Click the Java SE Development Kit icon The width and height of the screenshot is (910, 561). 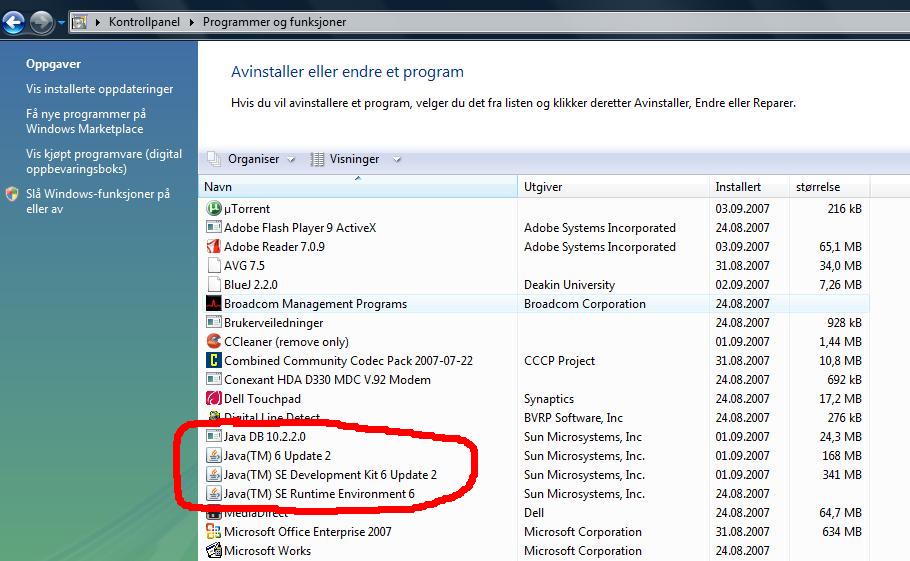[x=214, y=475]
